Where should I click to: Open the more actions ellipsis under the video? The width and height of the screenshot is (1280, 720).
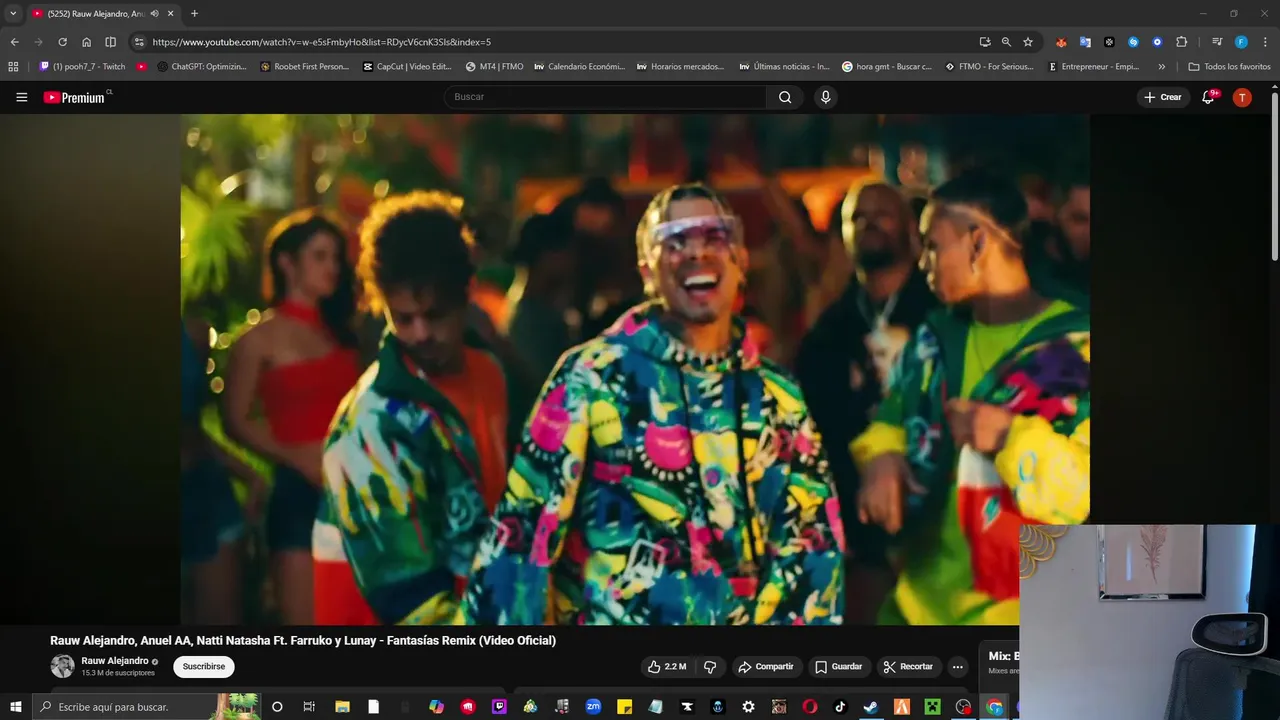pos(957,667)
